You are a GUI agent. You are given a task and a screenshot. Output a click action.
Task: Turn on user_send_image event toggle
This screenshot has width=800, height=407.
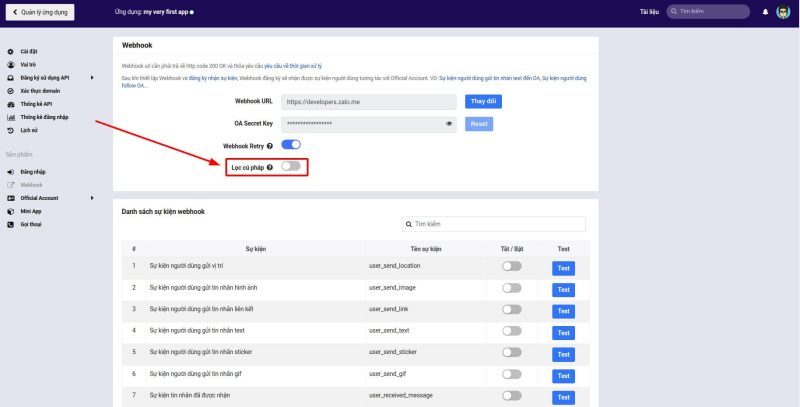(512, 288)
